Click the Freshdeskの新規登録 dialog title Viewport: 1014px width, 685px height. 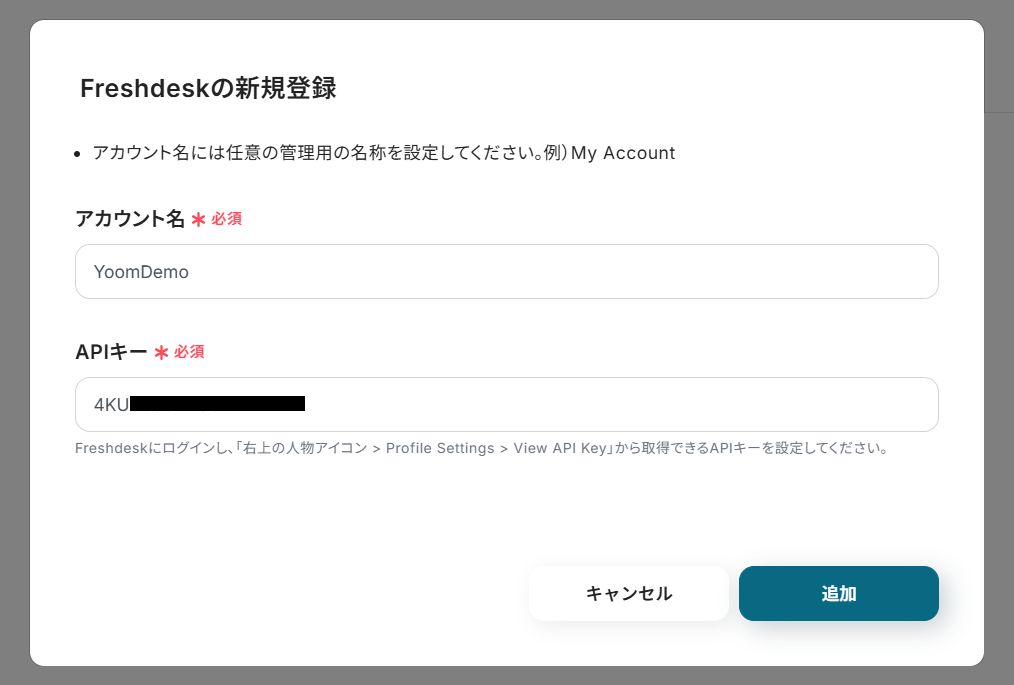pos(208,88)
